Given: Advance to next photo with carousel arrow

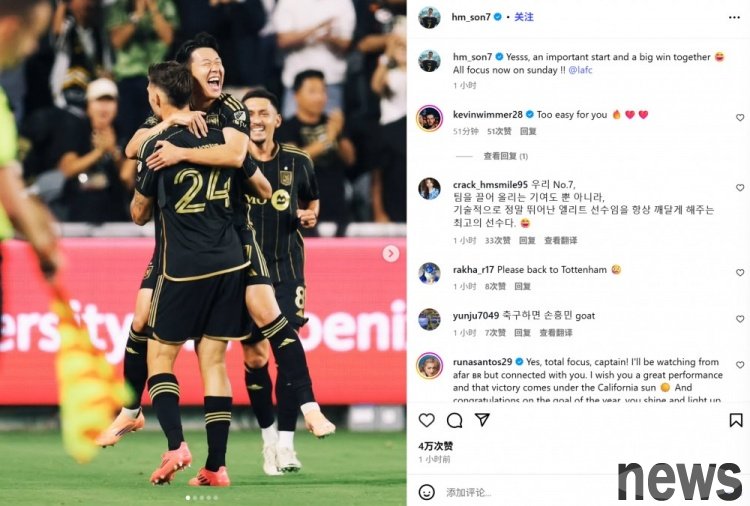Looking at the screenshot, I should (391, 253).
